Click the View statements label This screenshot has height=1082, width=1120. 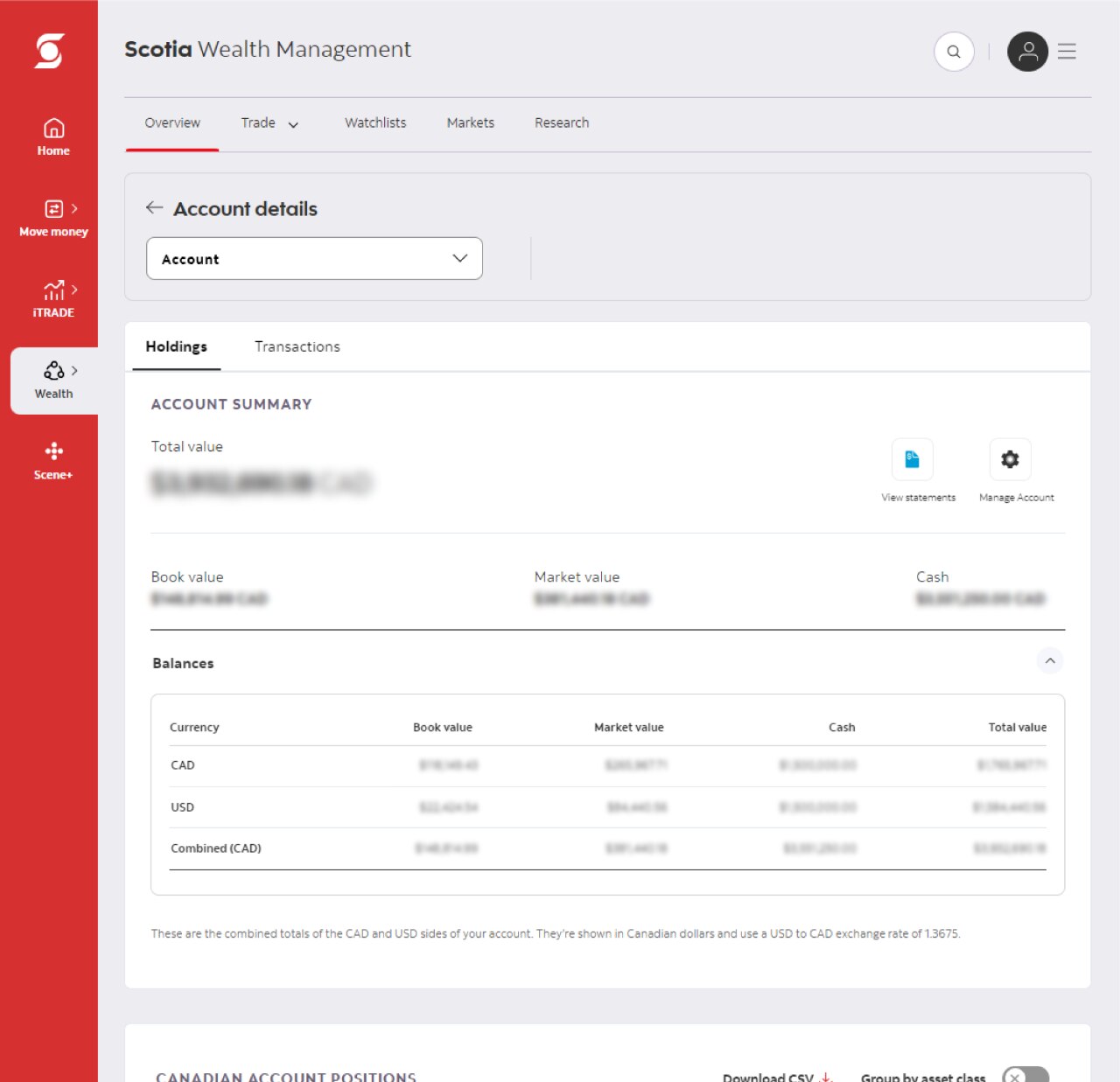click(918, 498)
